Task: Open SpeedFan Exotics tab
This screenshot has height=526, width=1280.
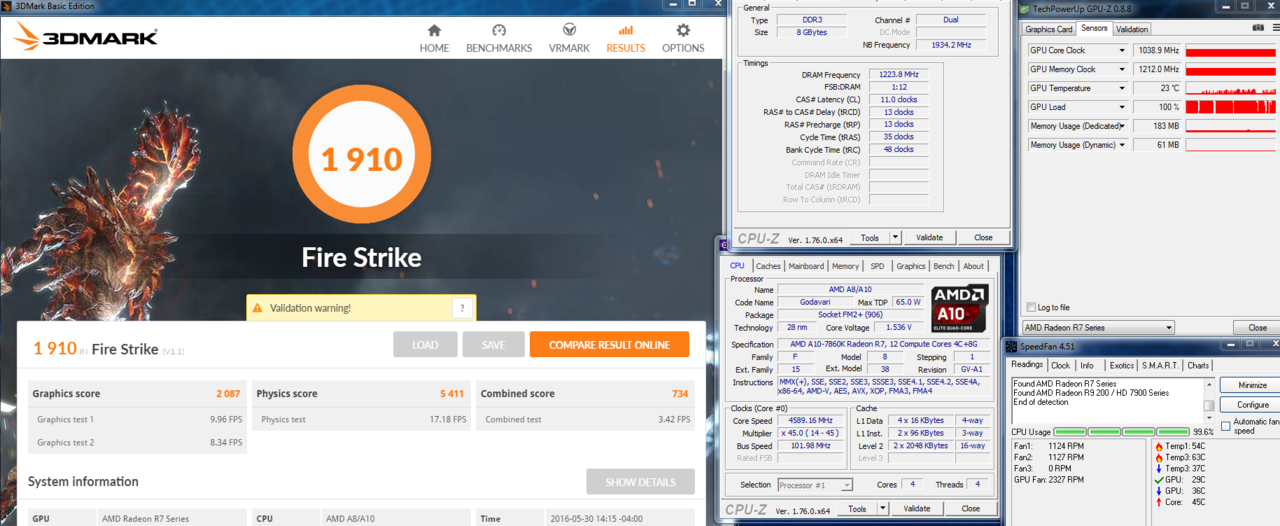Action: coord(1122,365)
